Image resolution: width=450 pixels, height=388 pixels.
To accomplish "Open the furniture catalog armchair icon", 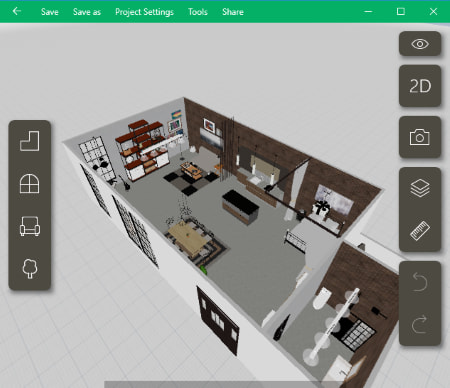I will click(x=30, y=226).
